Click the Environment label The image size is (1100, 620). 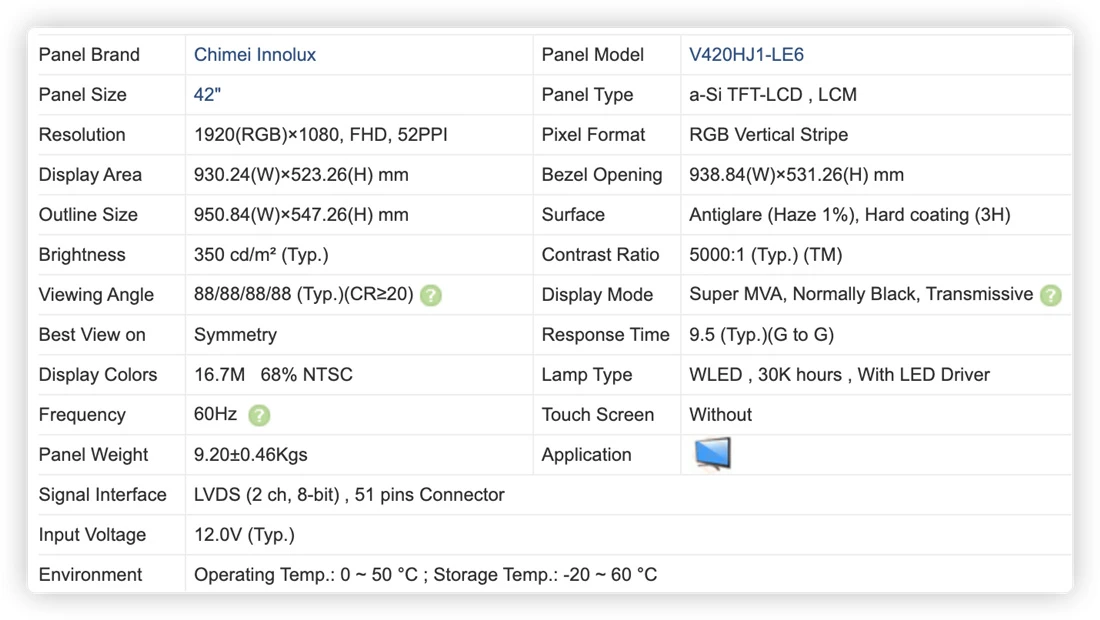[90, 574]
